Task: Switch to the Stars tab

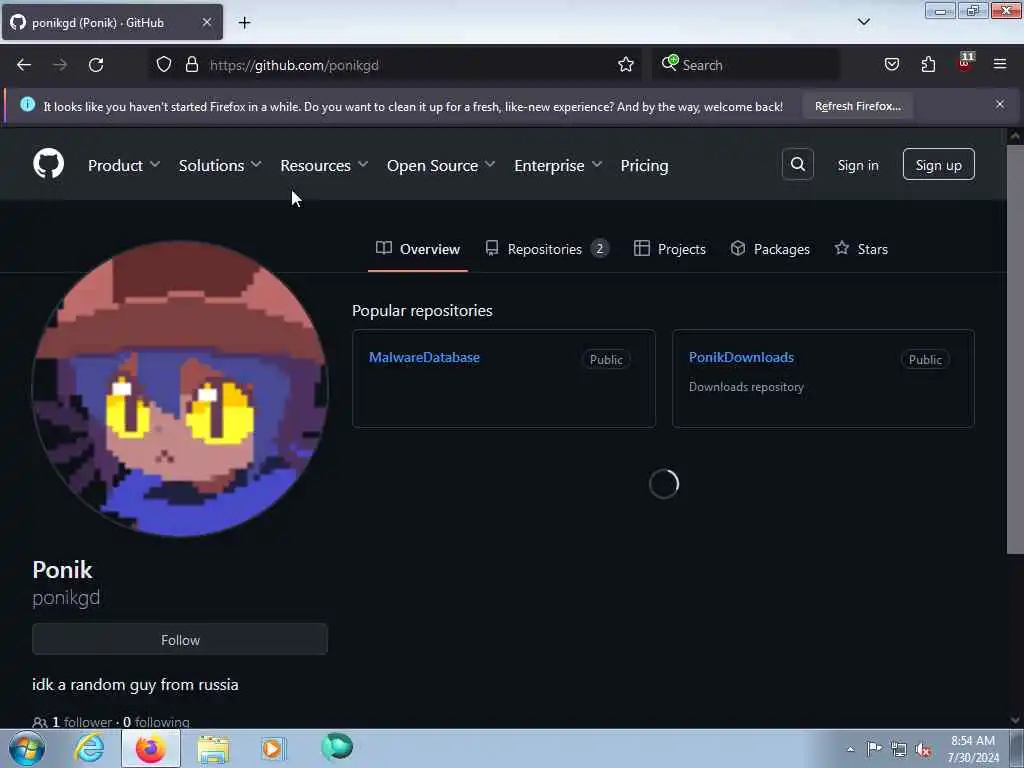Action: click(861, 249)
